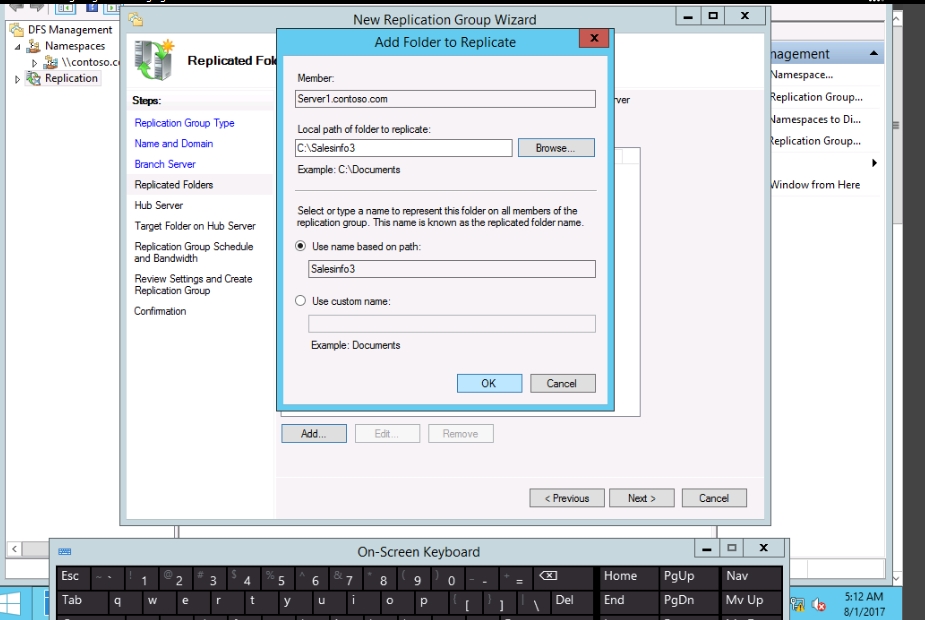This screenshot has height=620, width=925.
Task: Click the local path input field
Action: pyautogui.click(x=404, y=148)
